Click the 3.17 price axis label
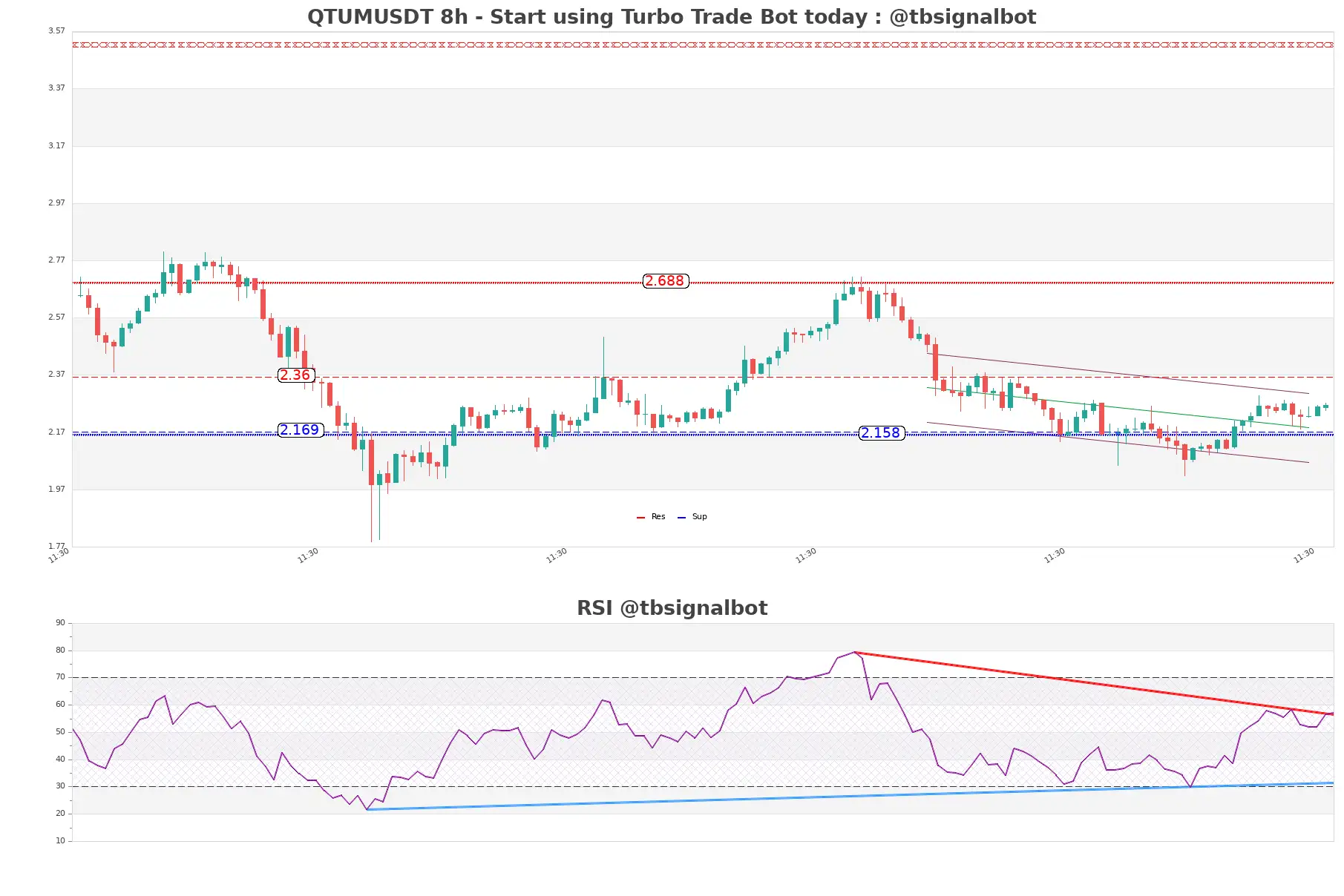The image size is (1344, 896). click(56, 146)
